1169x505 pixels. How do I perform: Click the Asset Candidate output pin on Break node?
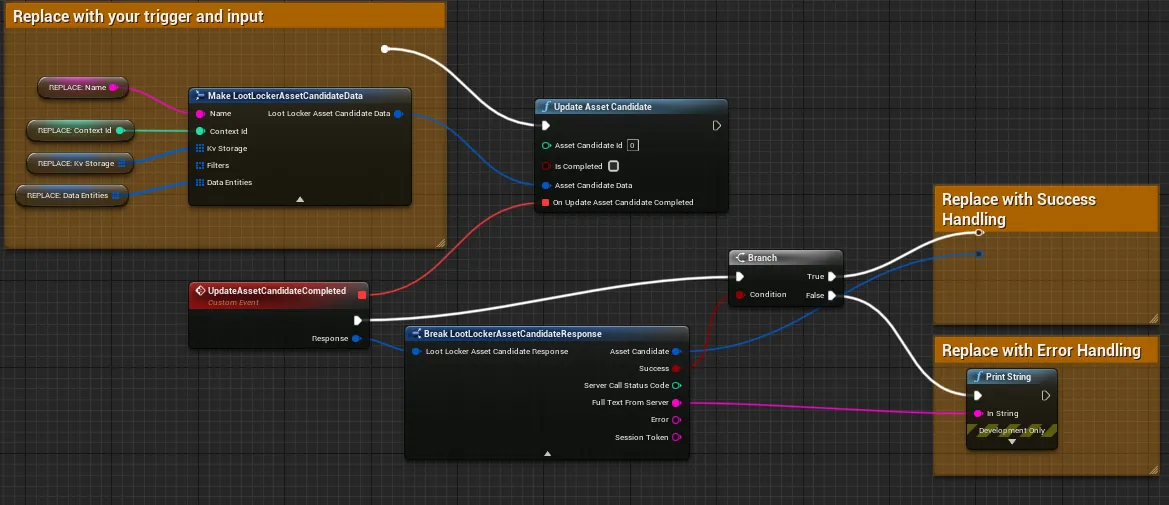676,351
